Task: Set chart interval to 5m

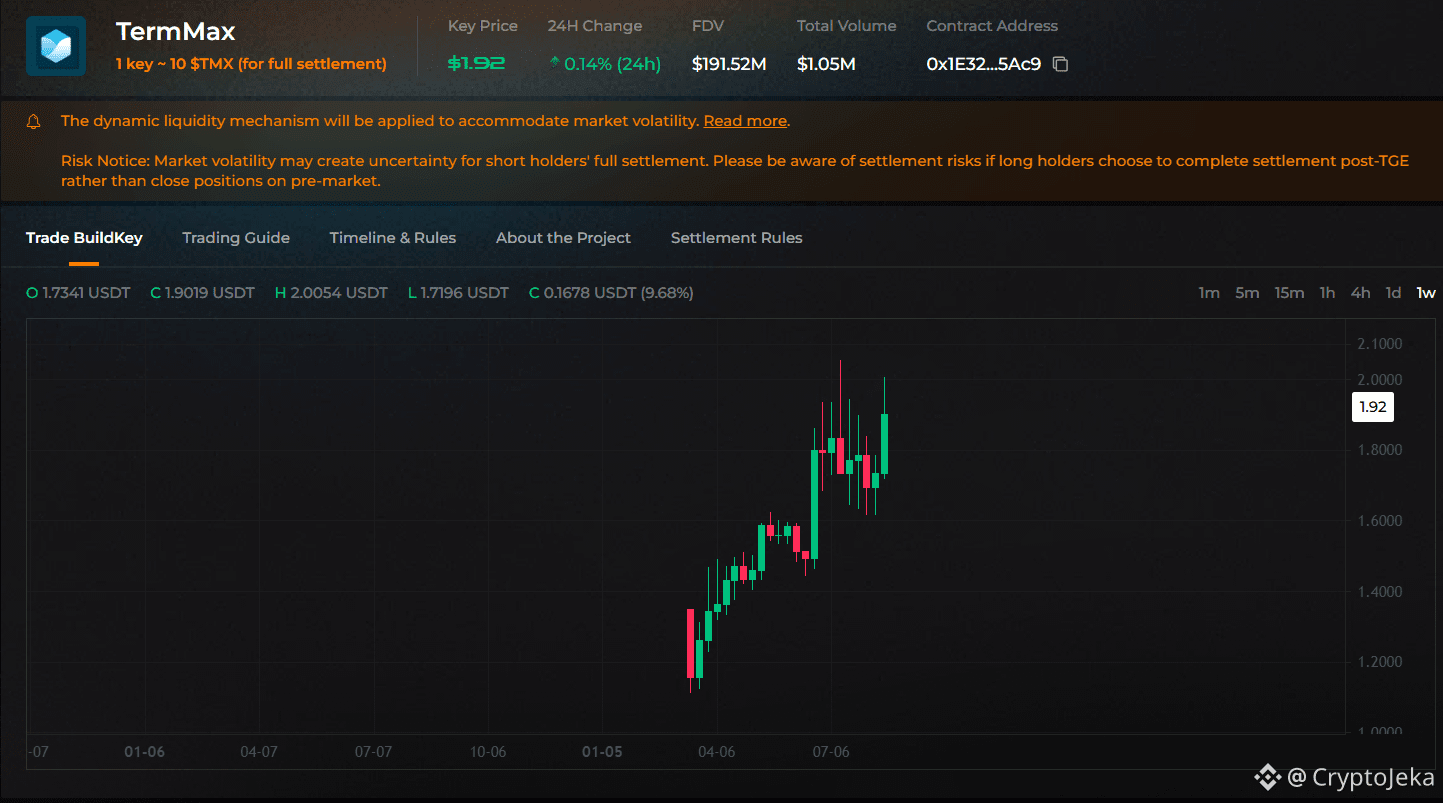Action: click(x=1247, y=293)
